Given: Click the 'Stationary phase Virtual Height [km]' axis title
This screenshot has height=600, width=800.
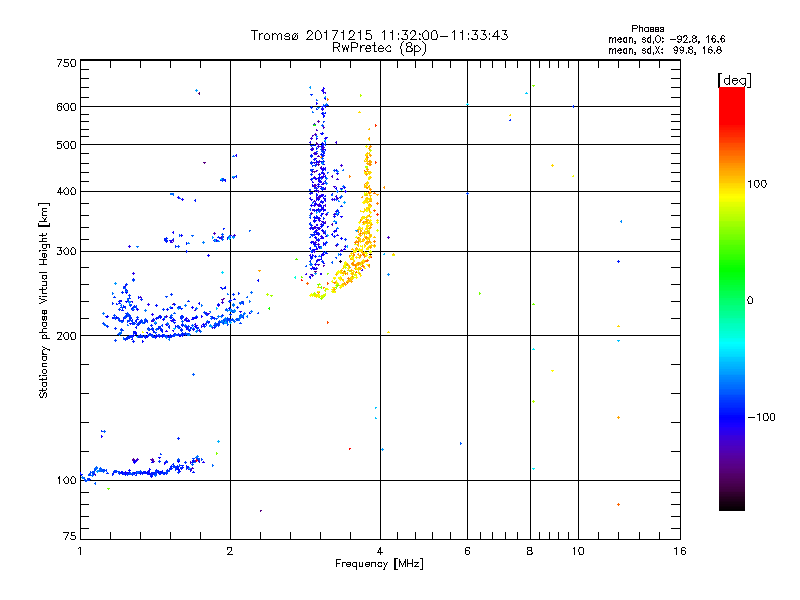Looking at the screenshot, I should [44, 300].
